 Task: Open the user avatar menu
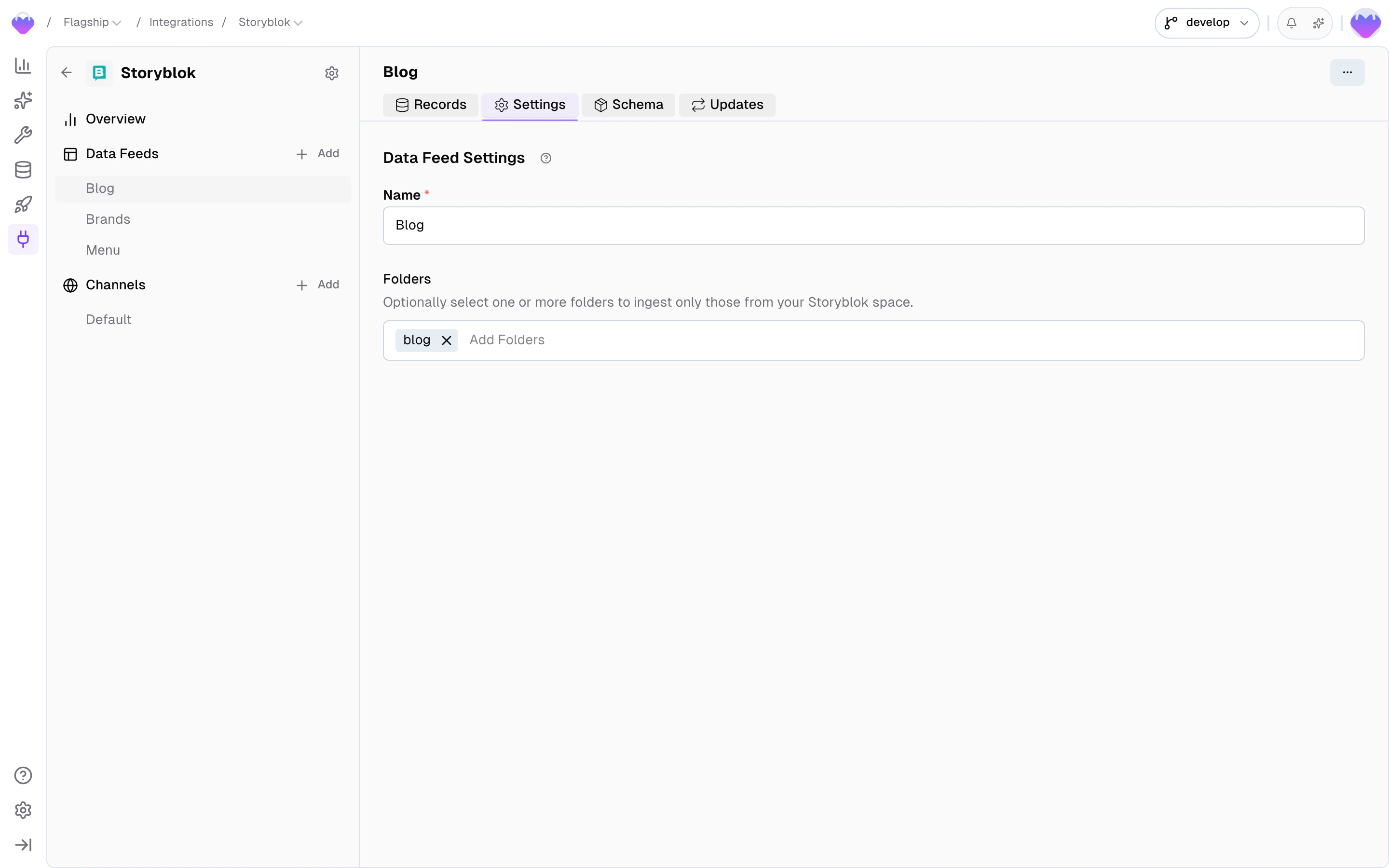1365,23
